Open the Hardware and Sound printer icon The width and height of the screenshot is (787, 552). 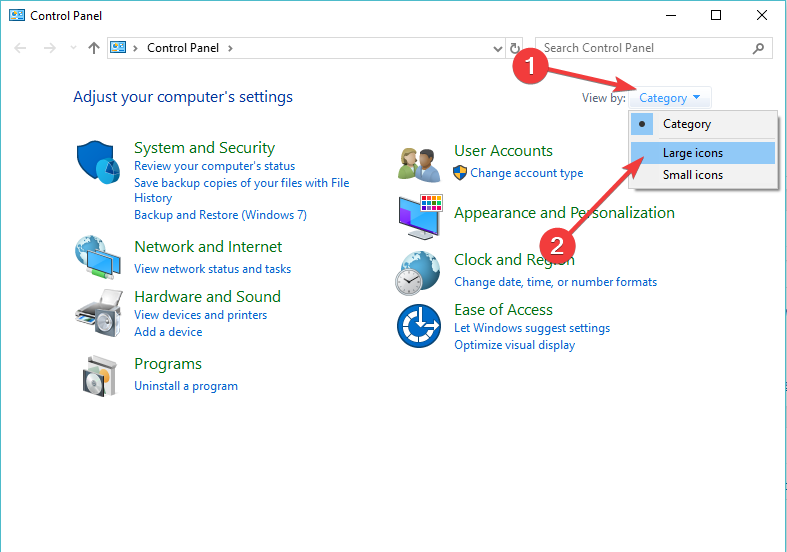99,313
